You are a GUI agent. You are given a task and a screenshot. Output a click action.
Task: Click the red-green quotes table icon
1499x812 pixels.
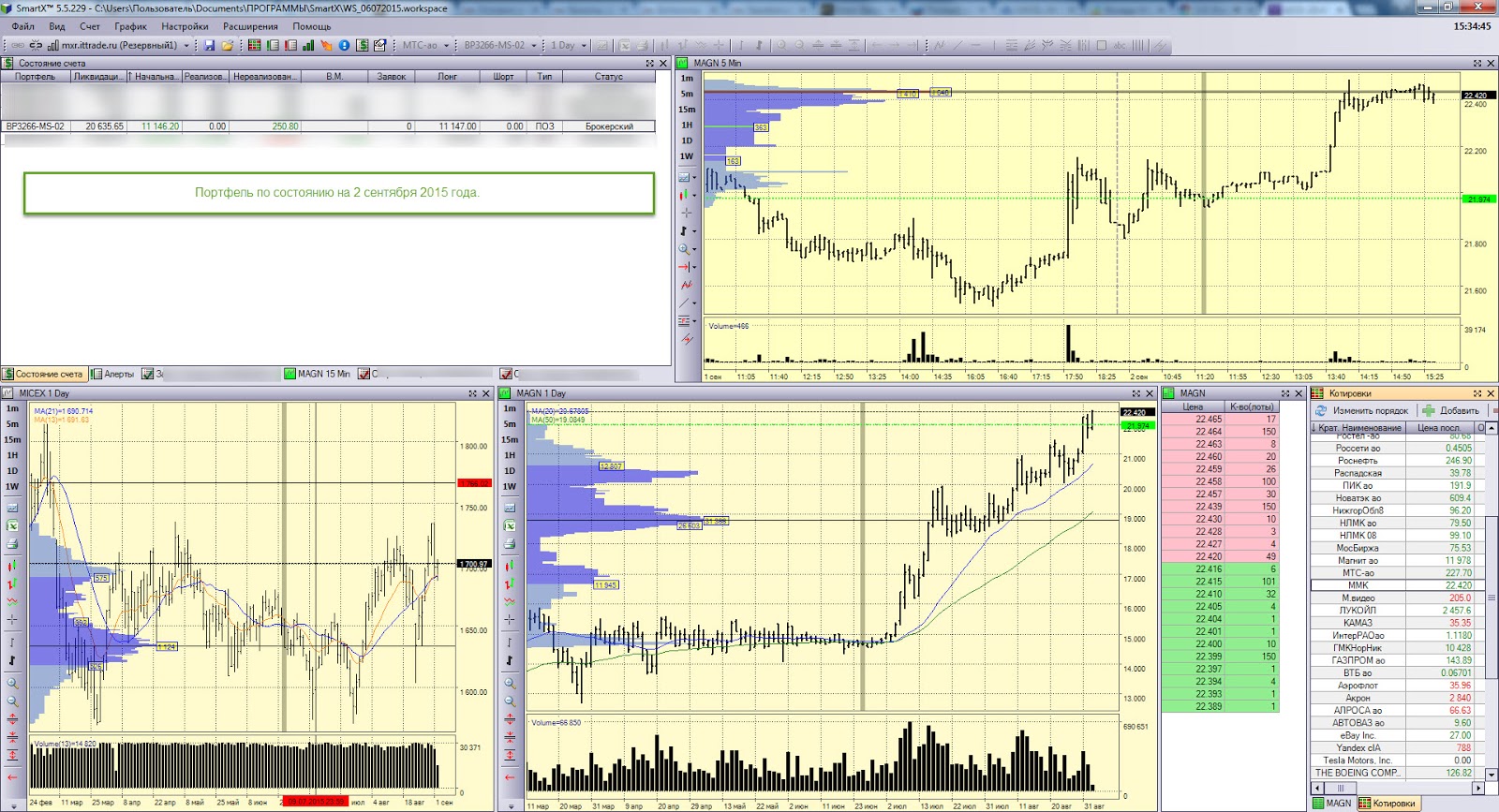[x=254, y=45]
